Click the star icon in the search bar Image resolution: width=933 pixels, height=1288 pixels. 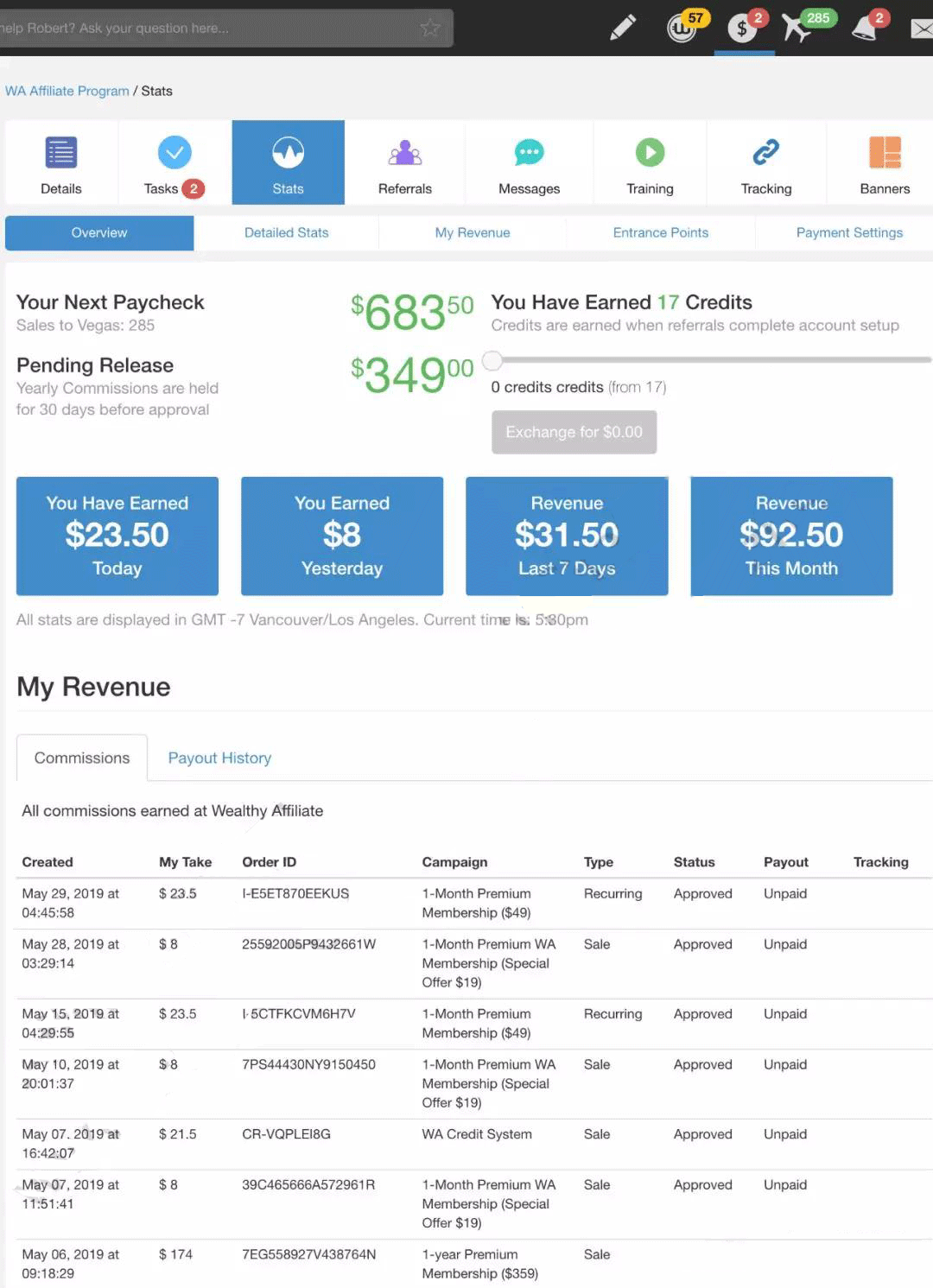click(x=430, y=28)
